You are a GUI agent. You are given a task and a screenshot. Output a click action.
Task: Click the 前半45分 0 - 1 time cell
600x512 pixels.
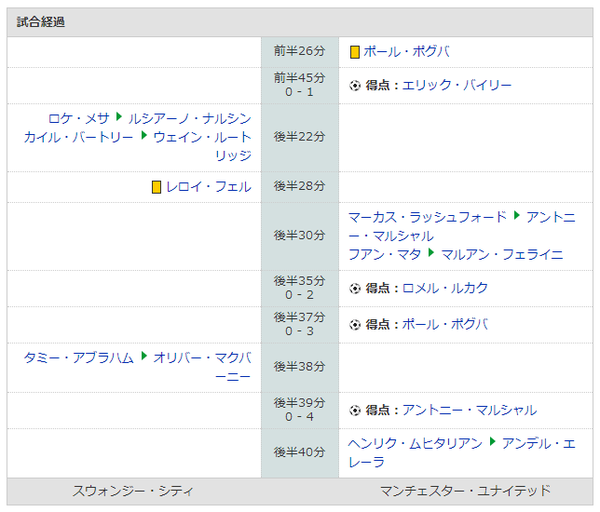tap(300, 85)
